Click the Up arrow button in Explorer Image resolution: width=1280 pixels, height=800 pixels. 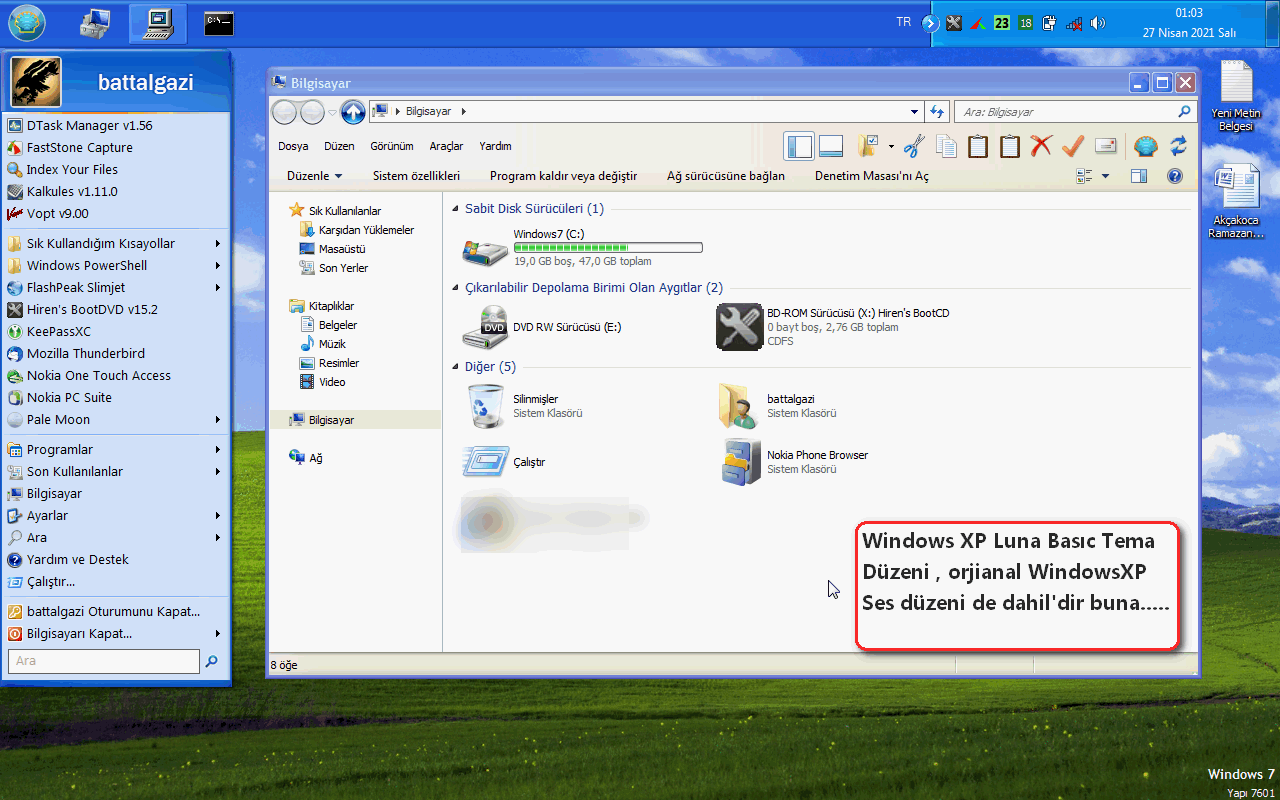[x=352, y=112]
